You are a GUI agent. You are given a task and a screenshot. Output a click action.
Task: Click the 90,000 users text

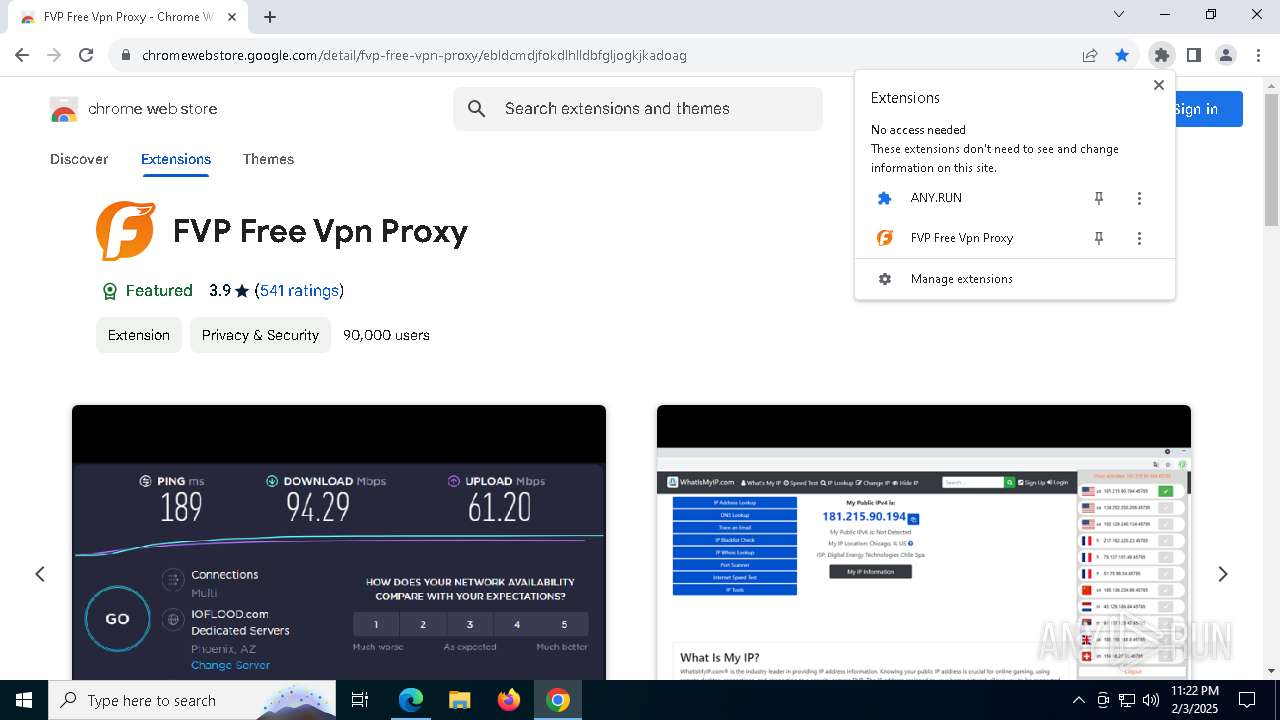(x=386, y=335)
